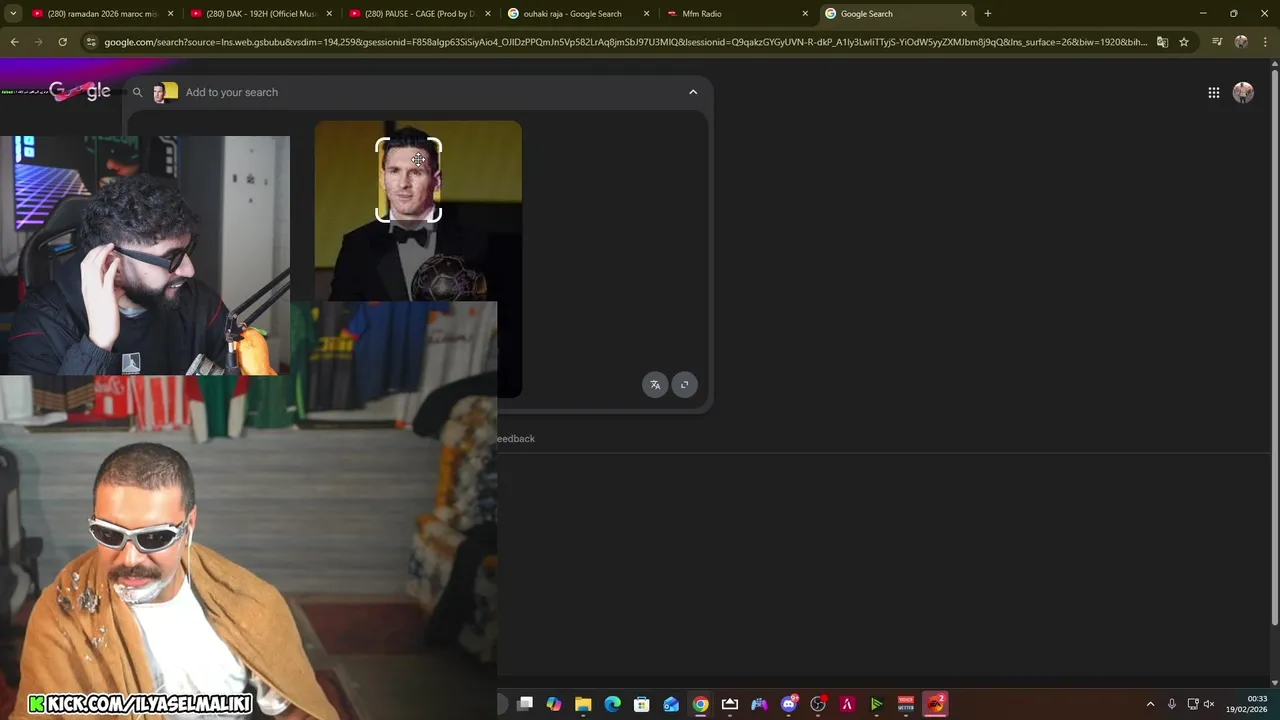Open the muted volume icon in tray
The image size is (1280, 720).
coord(1209,704)
